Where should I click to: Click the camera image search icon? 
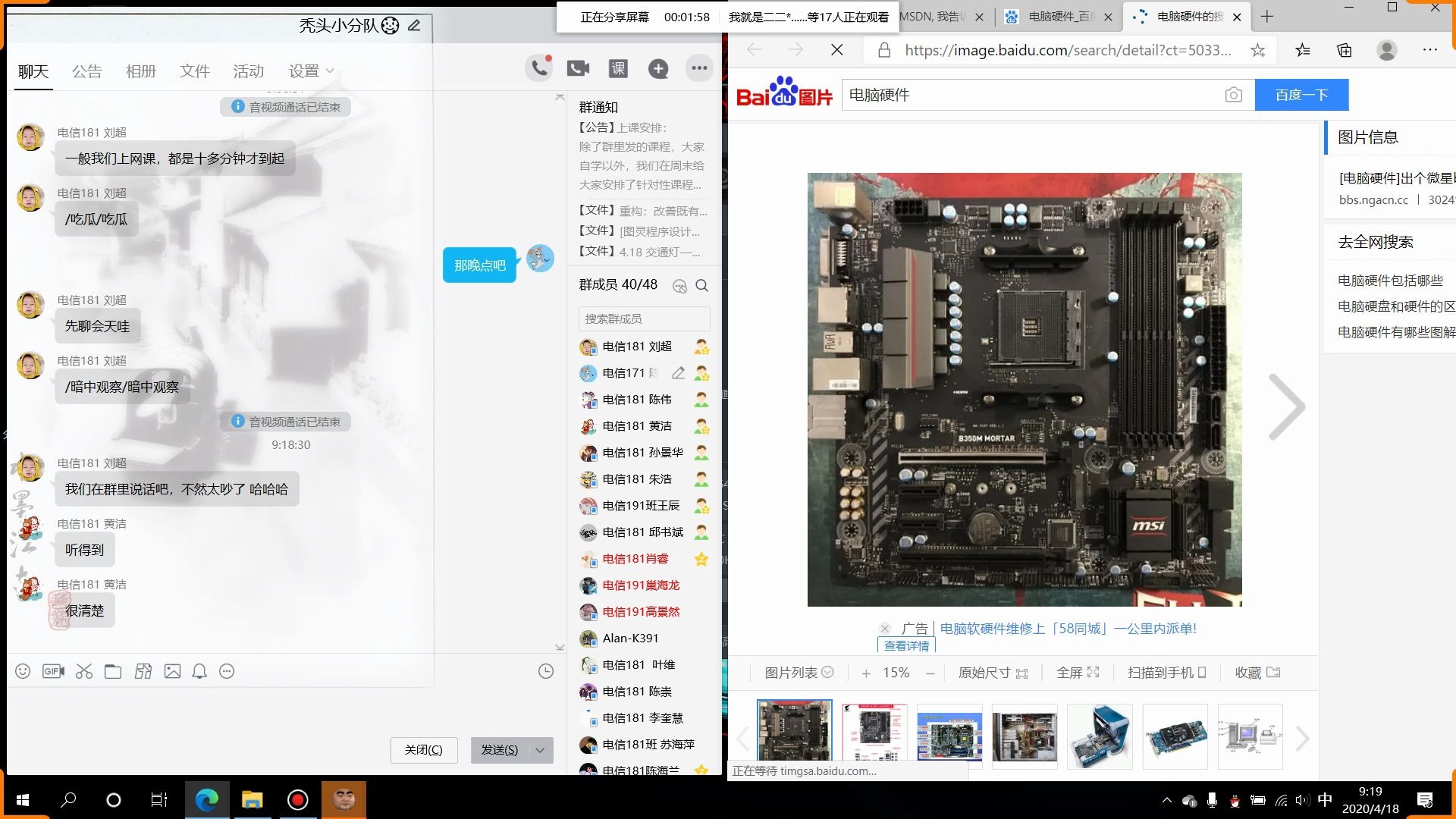pyautogui.click(x=1233, y=95)
